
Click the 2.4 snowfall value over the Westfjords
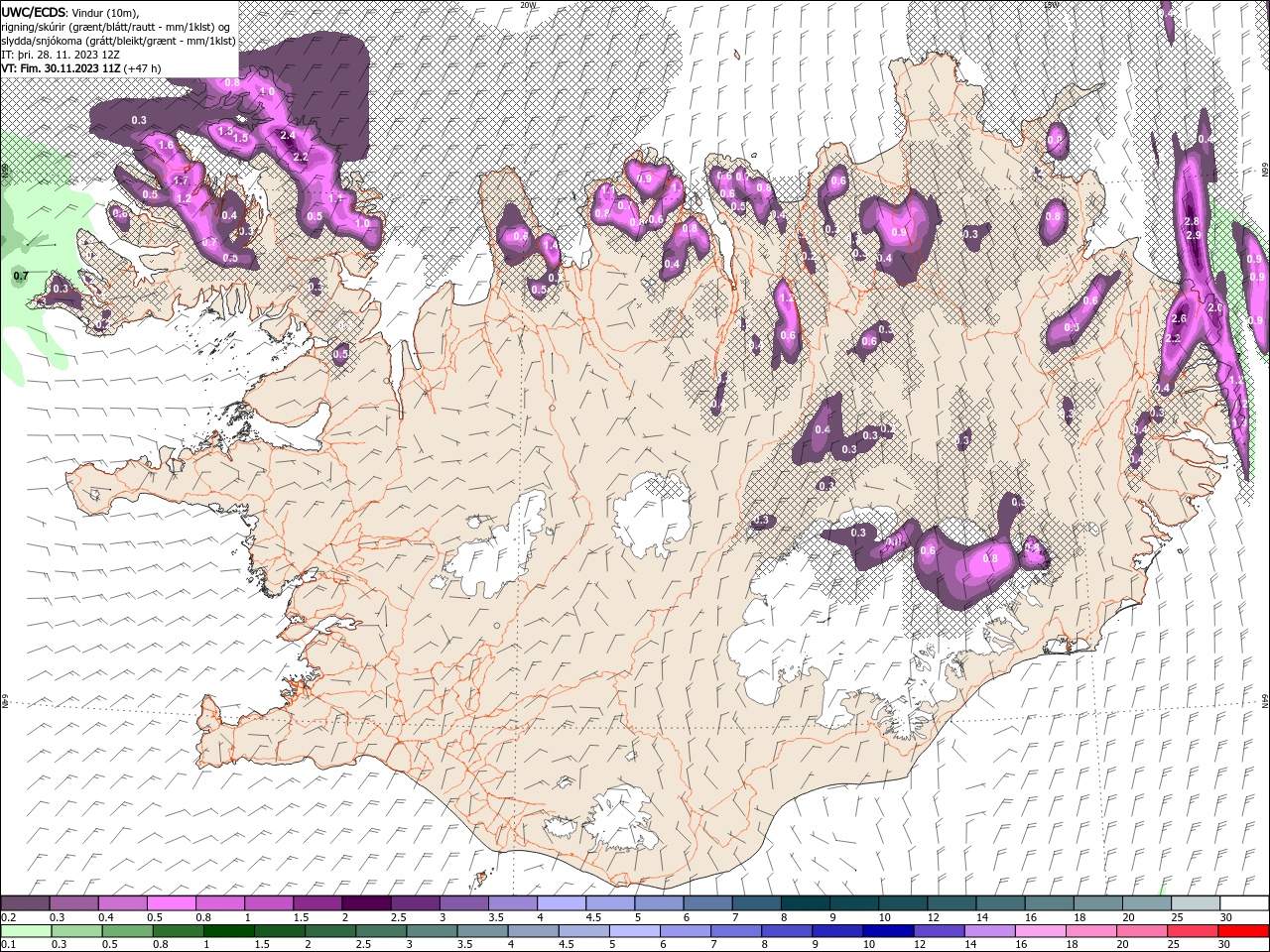289,135
